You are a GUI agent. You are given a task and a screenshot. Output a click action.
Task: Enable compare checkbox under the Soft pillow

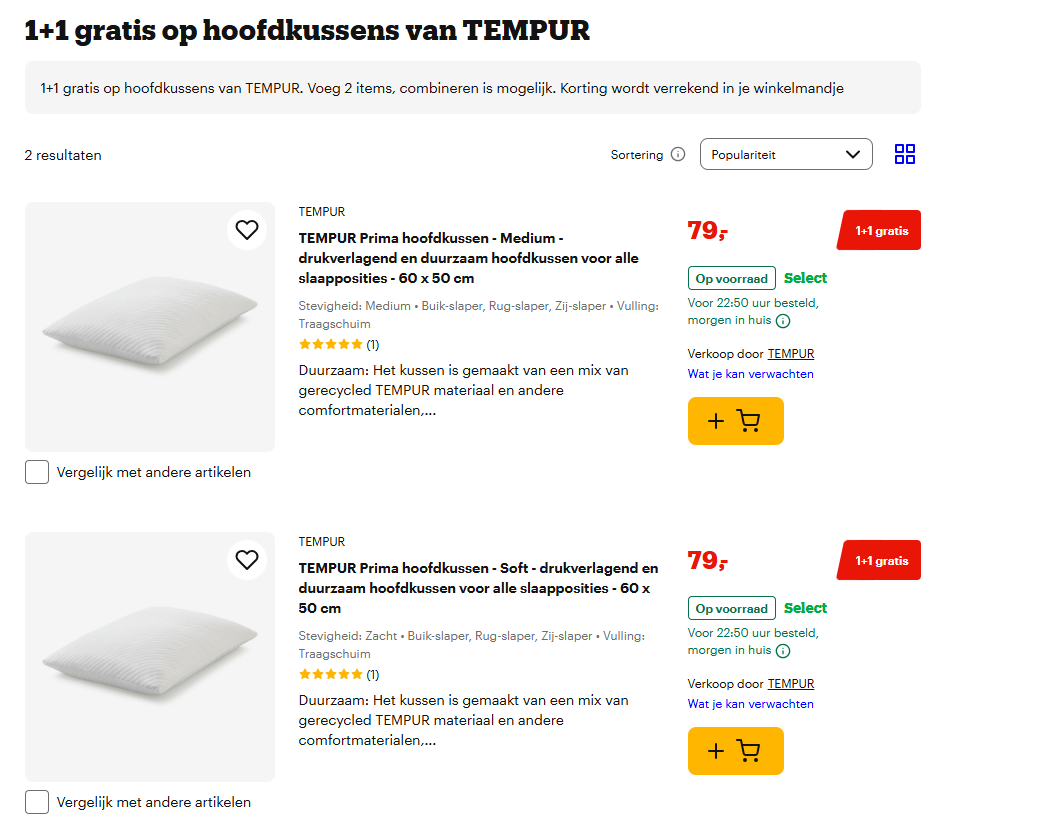(37, 801)
